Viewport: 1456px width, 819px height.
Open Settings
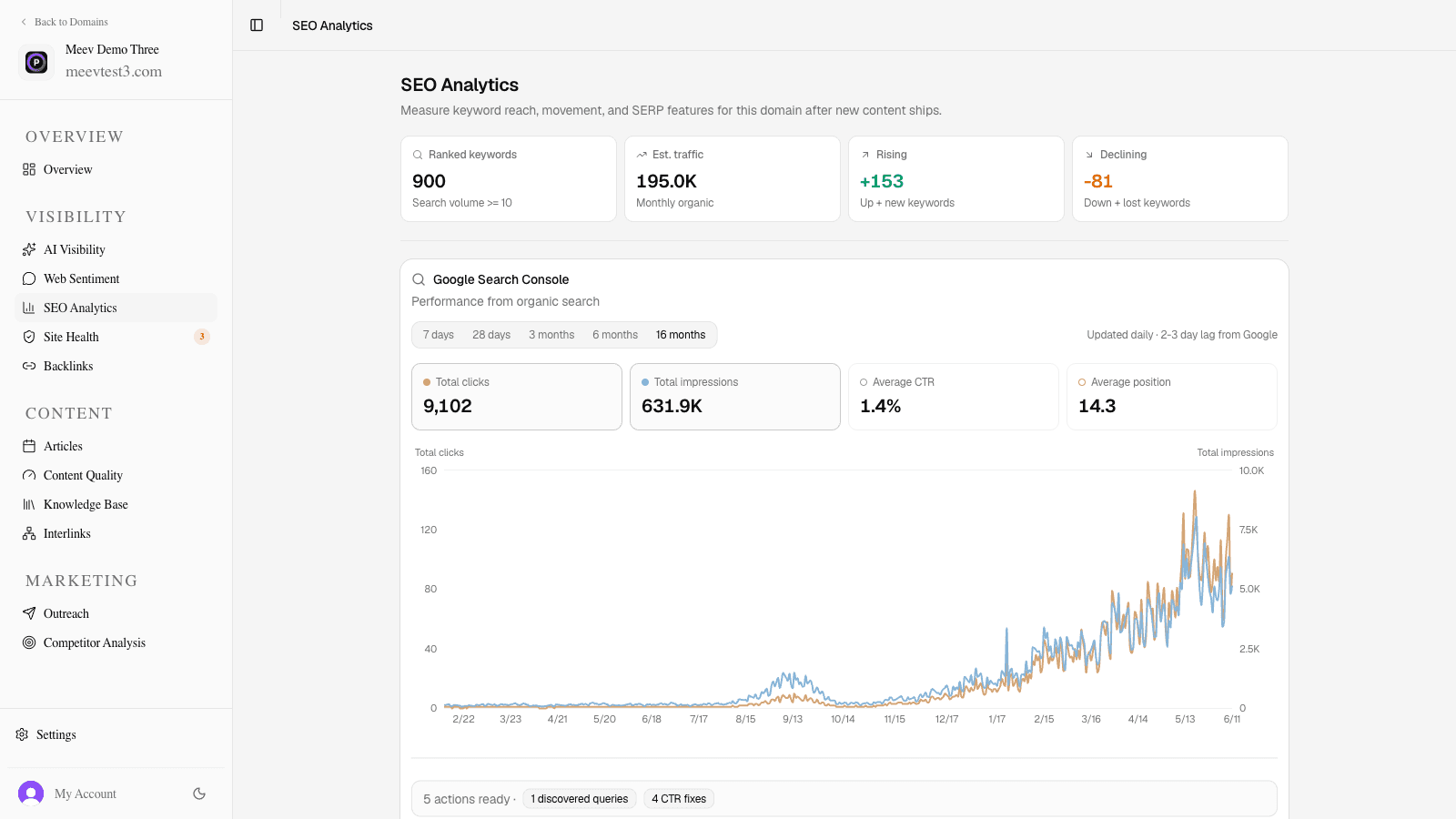tap(116, 734)
